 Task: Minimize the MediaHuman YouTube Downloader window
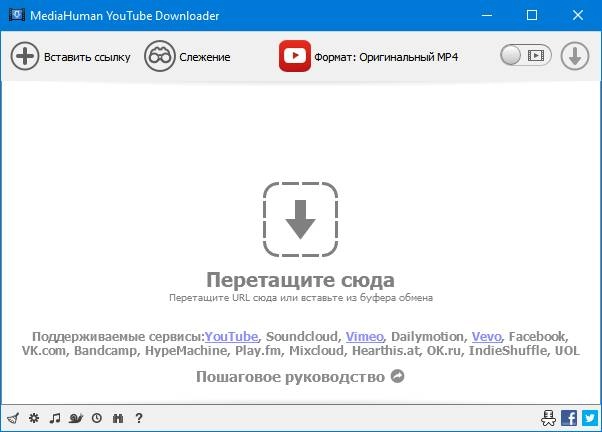486,15
